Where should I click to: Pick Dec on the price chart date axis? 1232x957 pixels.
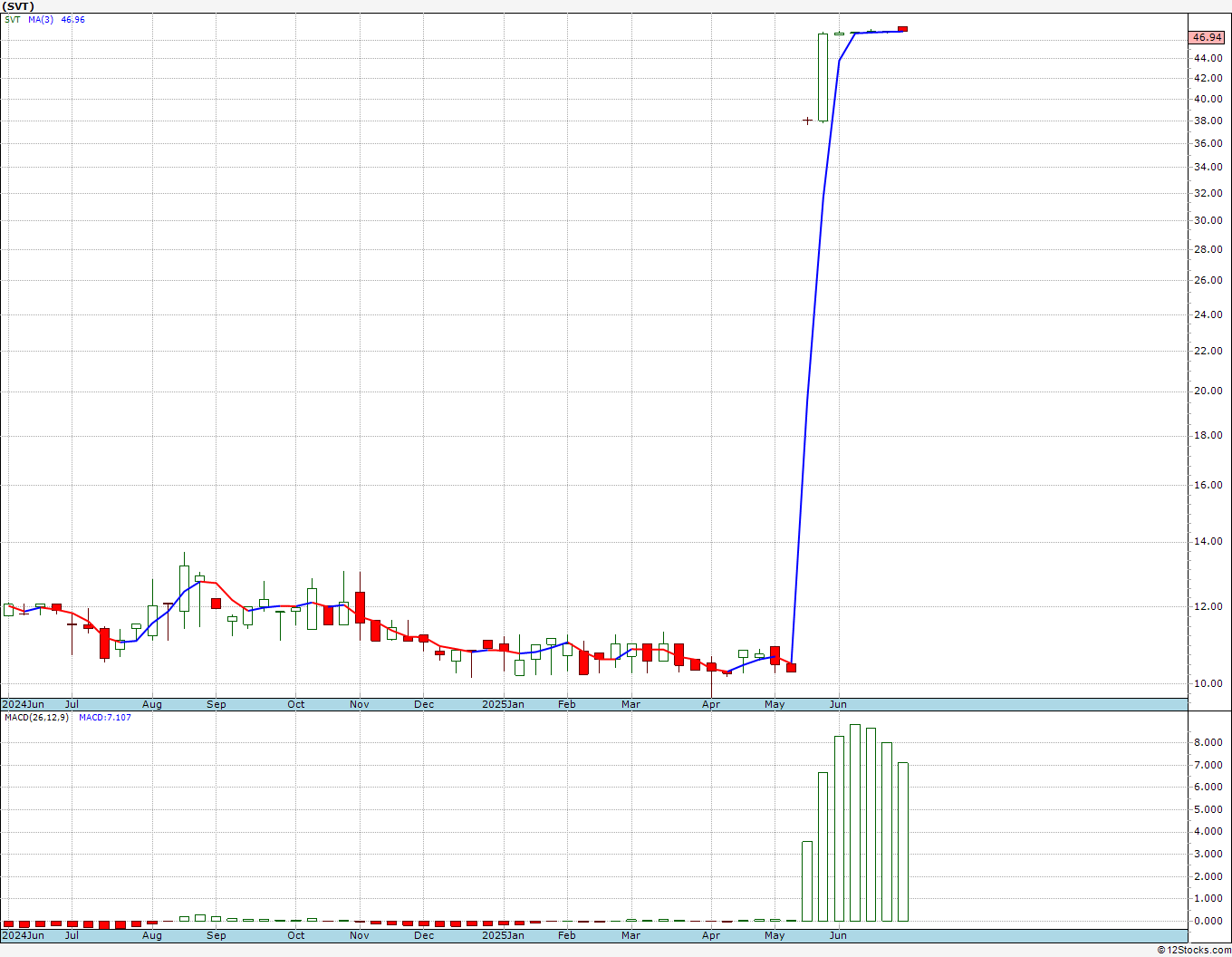[x=424, y=704]
